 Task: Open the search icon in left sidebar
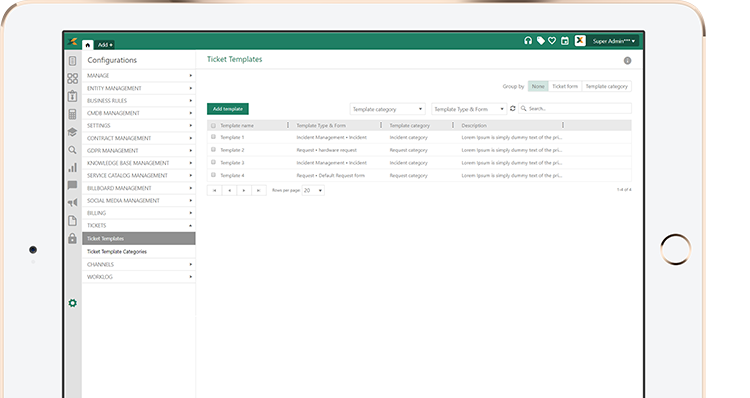[x=72, y=150]
